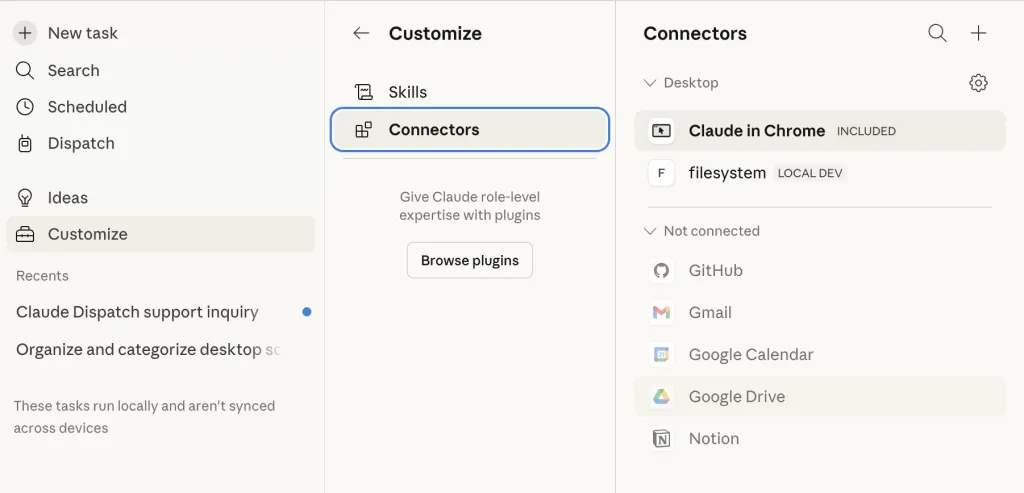Open Dispatch in the sidebar

tap(80, 143)
